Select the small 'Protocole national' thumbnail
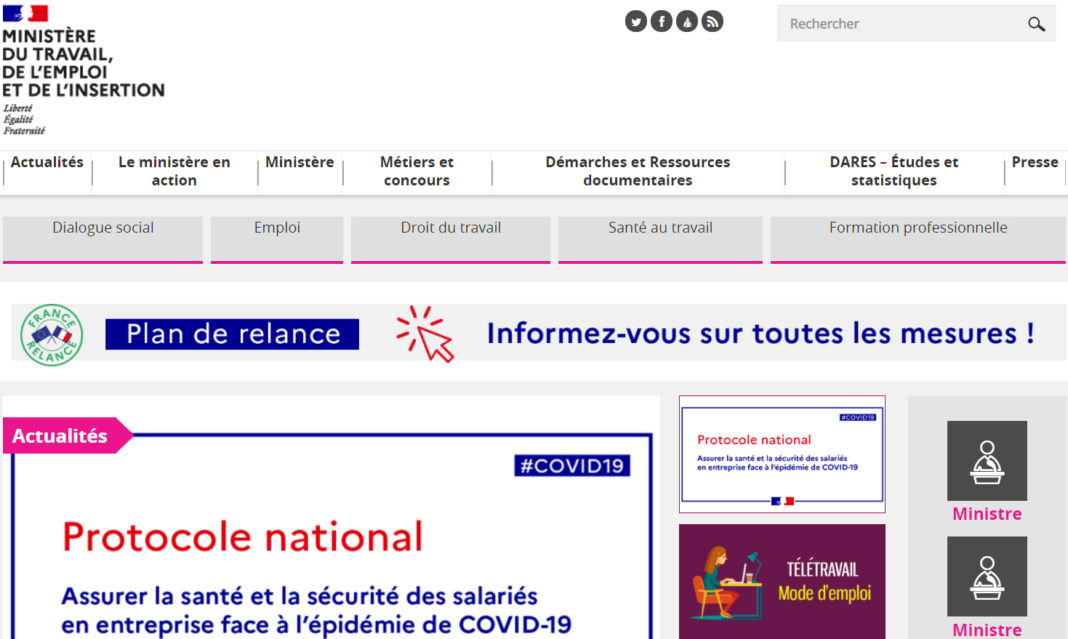The width and height of the screenshot is (1068, 639). coord(782,454)
